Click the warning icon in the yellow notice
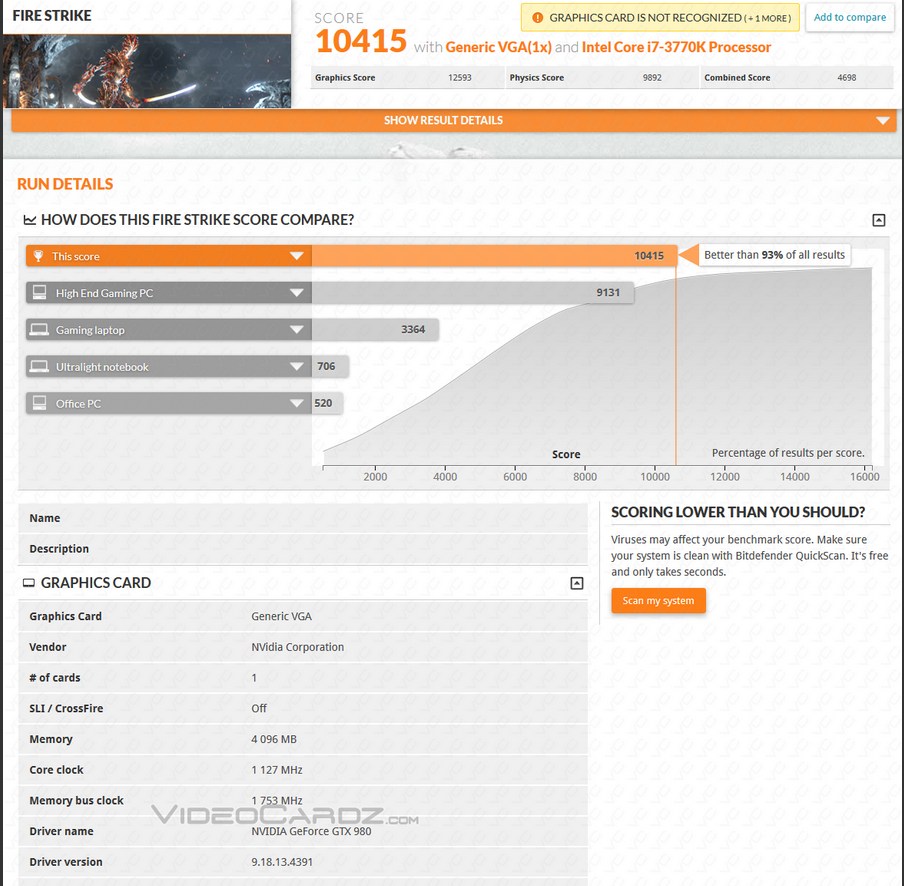The height and width of the screenshot is (886, 904). tap(537, 18)
